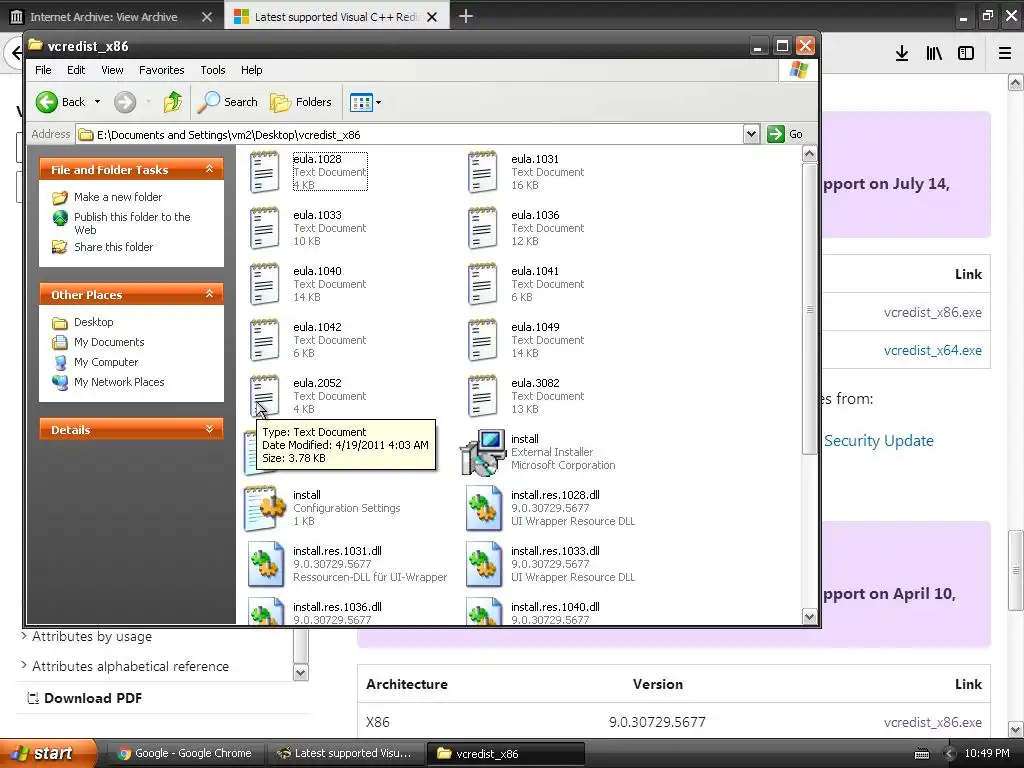Expand the Details panel
The image size is (1024, 768).
tap(209, 429)
